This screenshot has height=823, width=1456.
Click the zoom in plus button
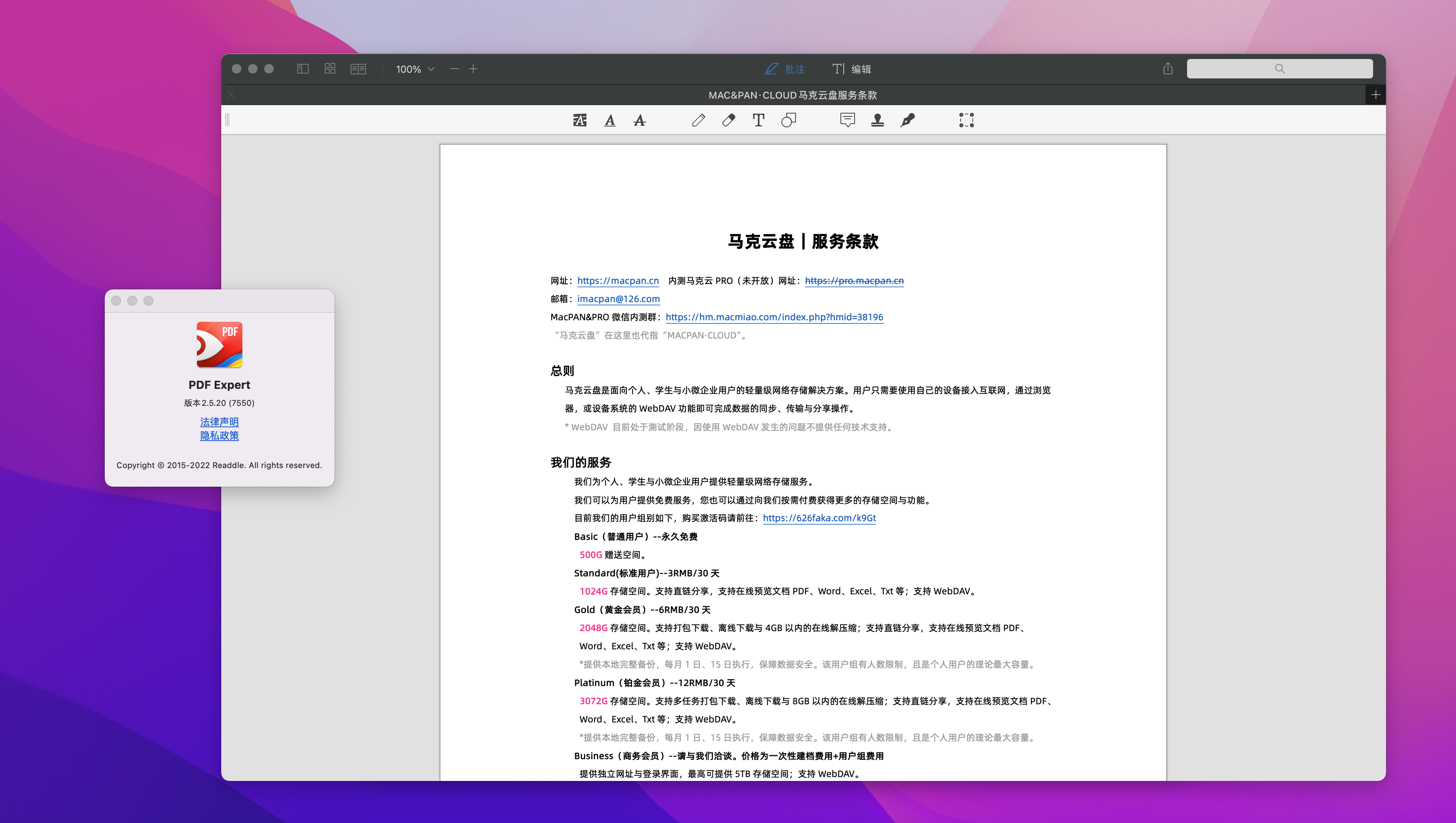click(x=473, y=68)
